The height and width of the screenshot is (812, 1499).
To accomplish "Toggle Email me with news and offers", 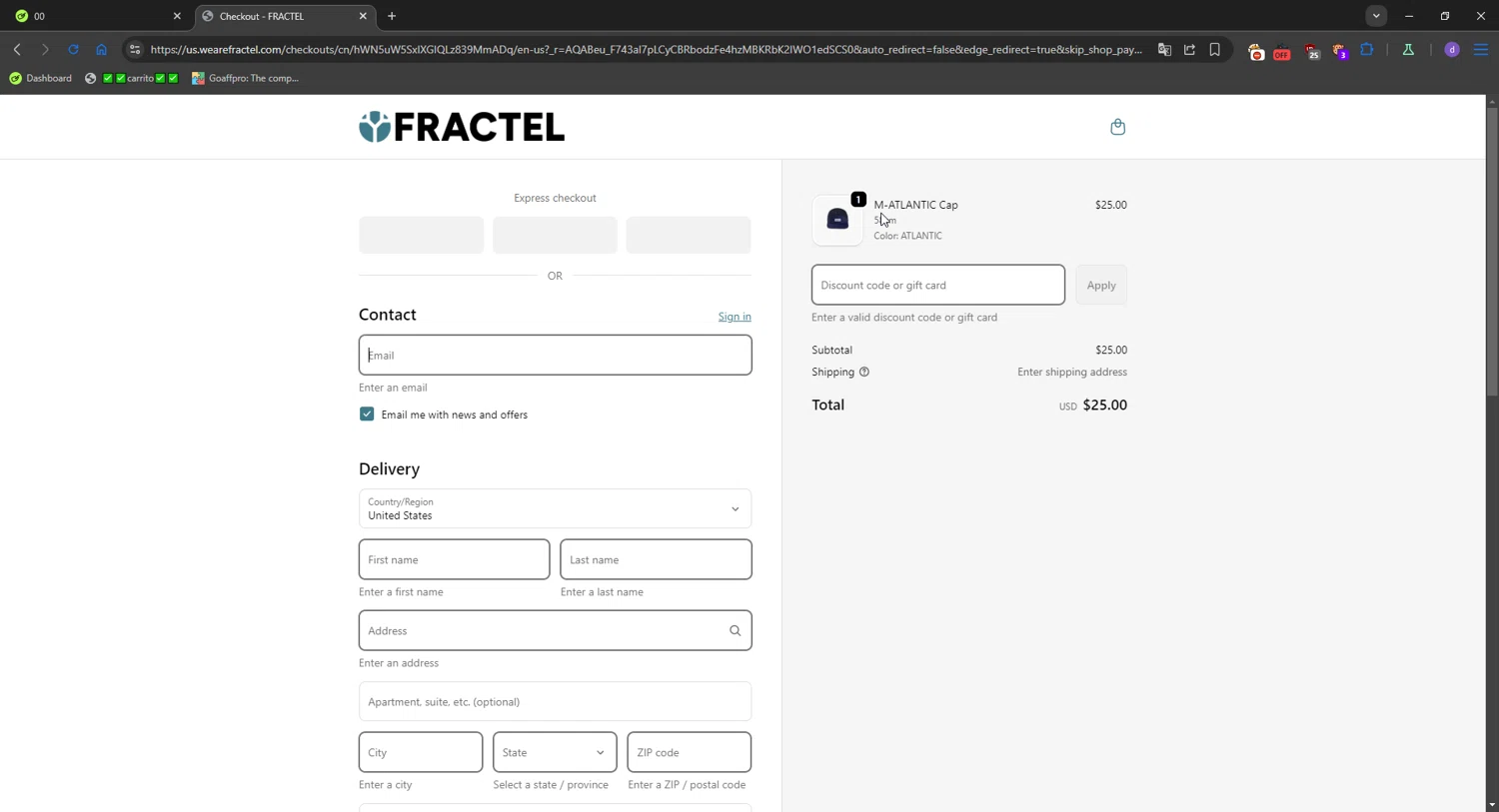I will click(x=367, y=414).
